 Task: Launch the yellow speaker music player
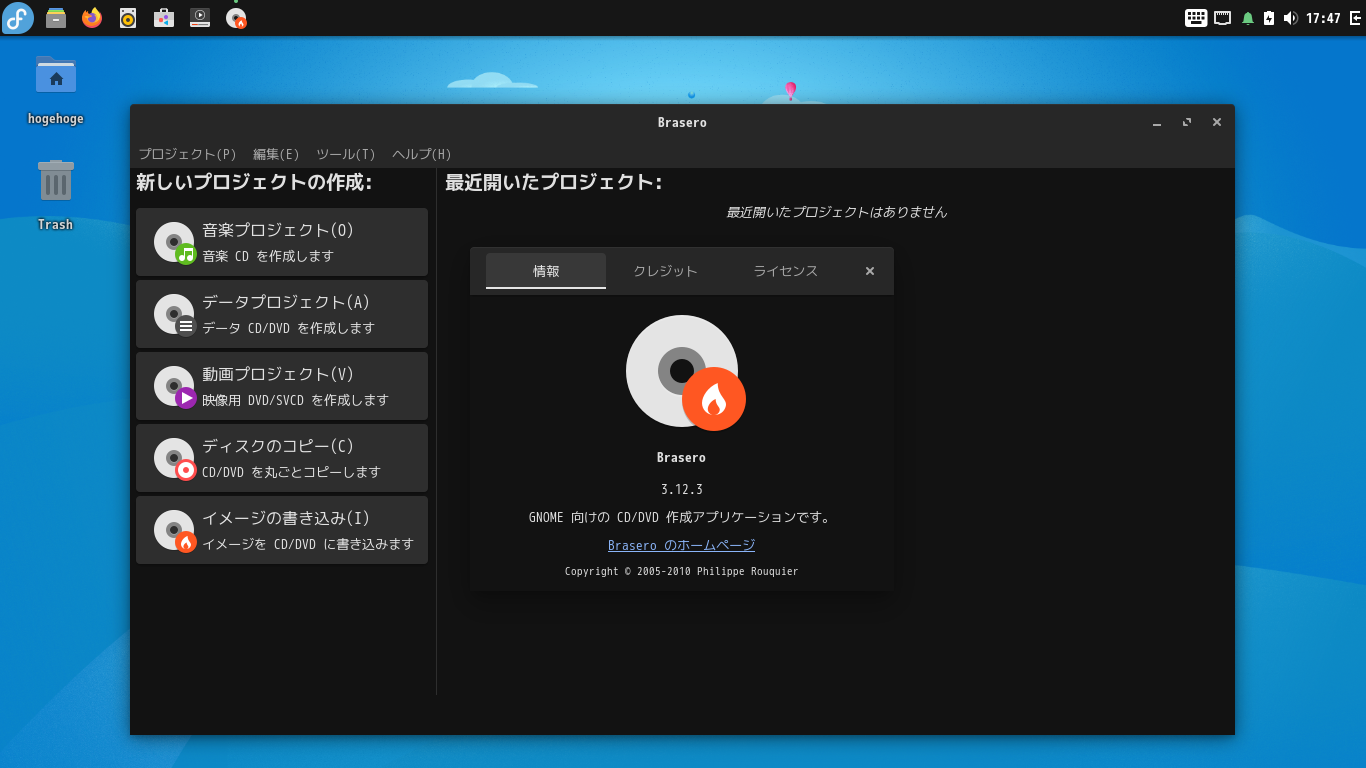click(x=128, y=18)
